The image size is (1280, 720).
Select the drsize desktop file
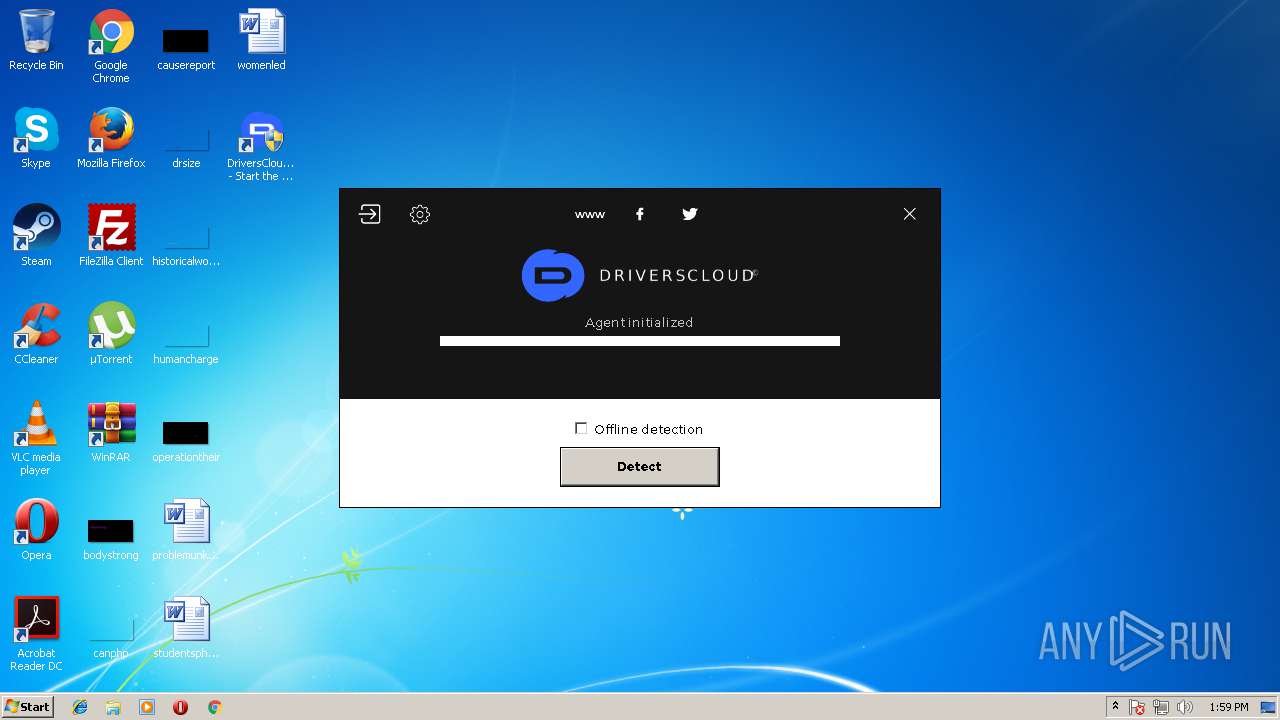[186, 146]
